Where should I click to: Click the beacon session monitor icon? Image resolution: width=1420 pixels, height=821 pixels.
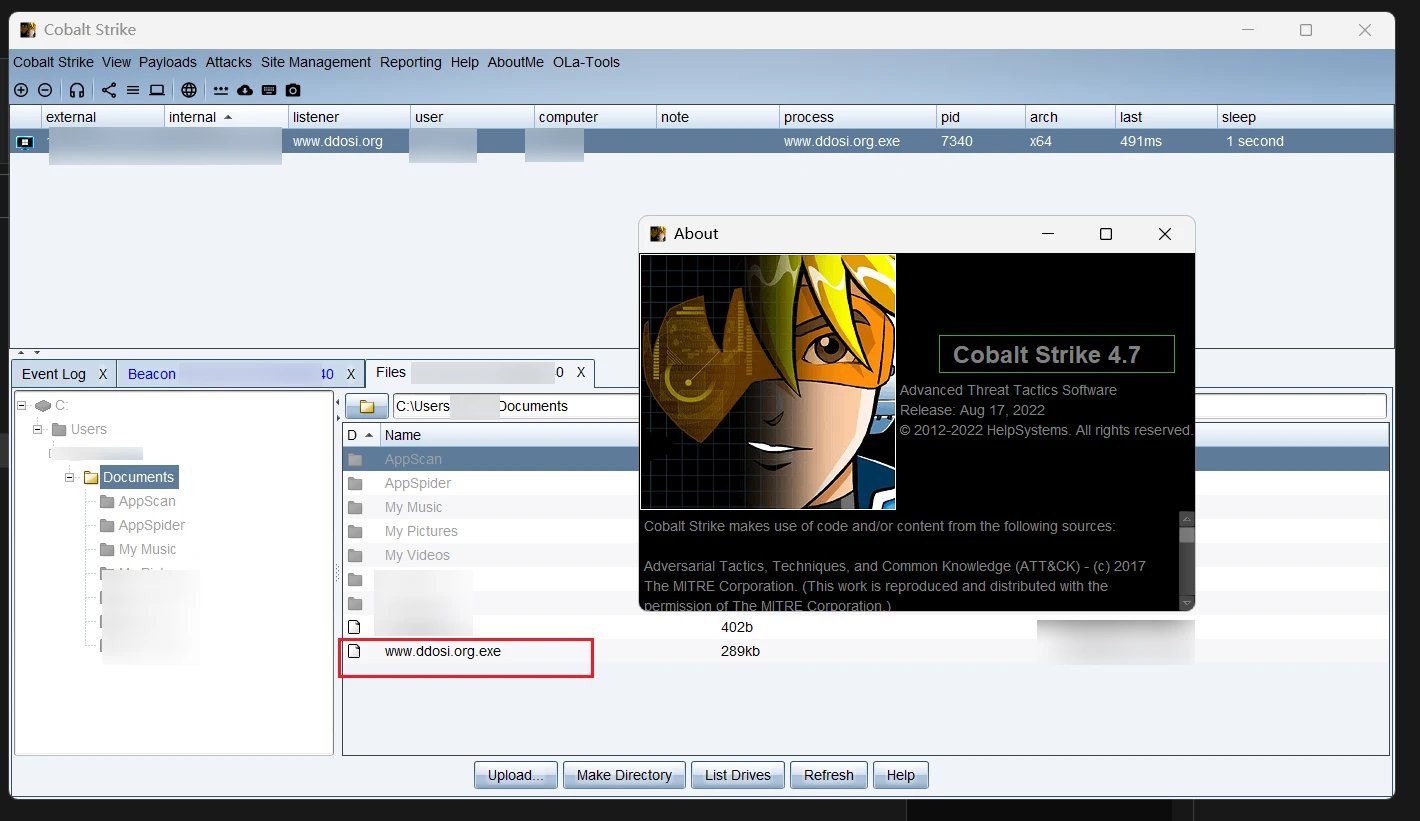coord(25,142)
